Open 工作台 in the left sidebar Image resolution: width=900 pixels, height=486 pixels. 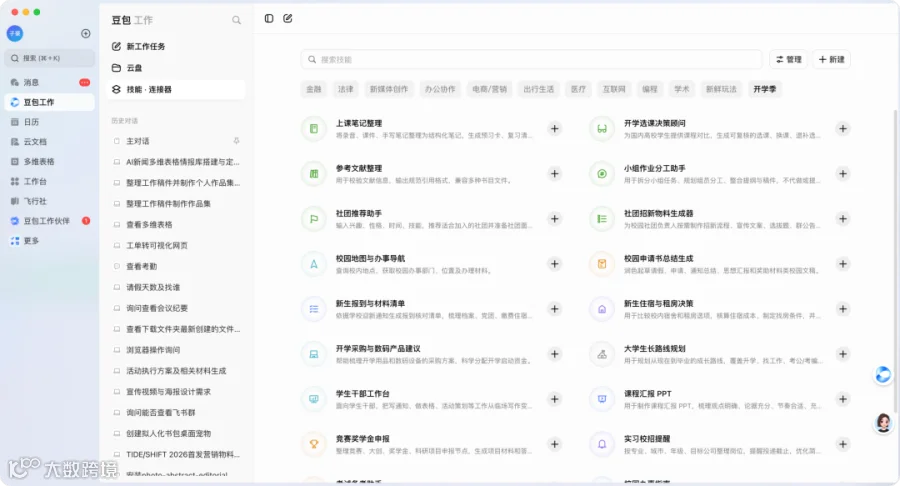point(50,181)
